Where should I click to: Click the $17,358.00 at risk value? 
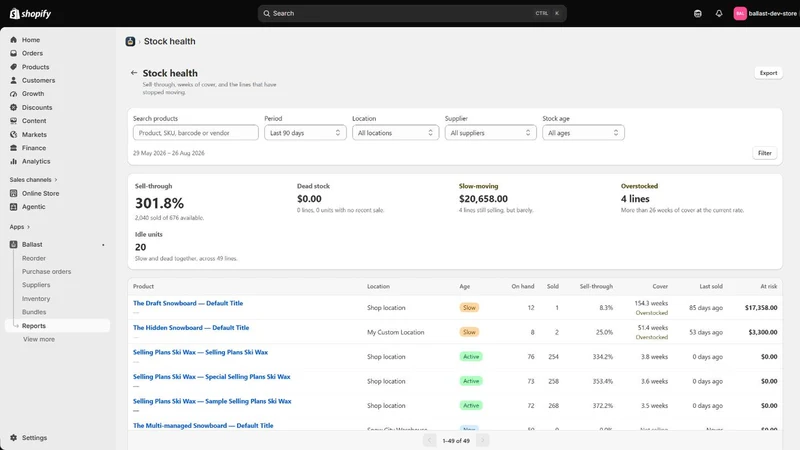(x=761, y=308)
